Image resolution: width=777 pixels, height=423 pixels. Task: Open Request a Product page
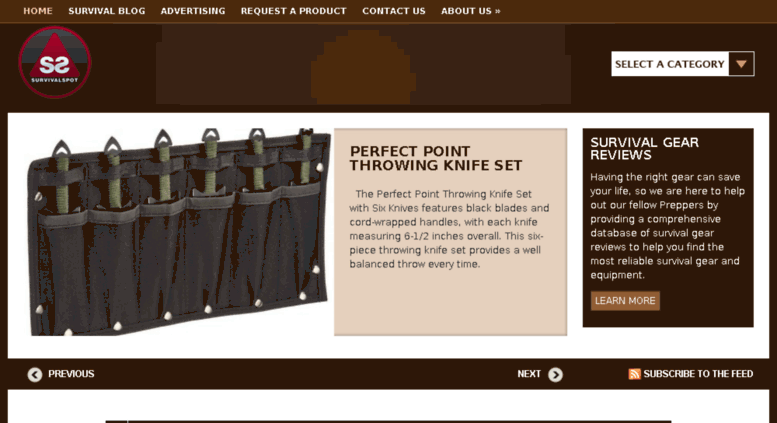(293, 11)
